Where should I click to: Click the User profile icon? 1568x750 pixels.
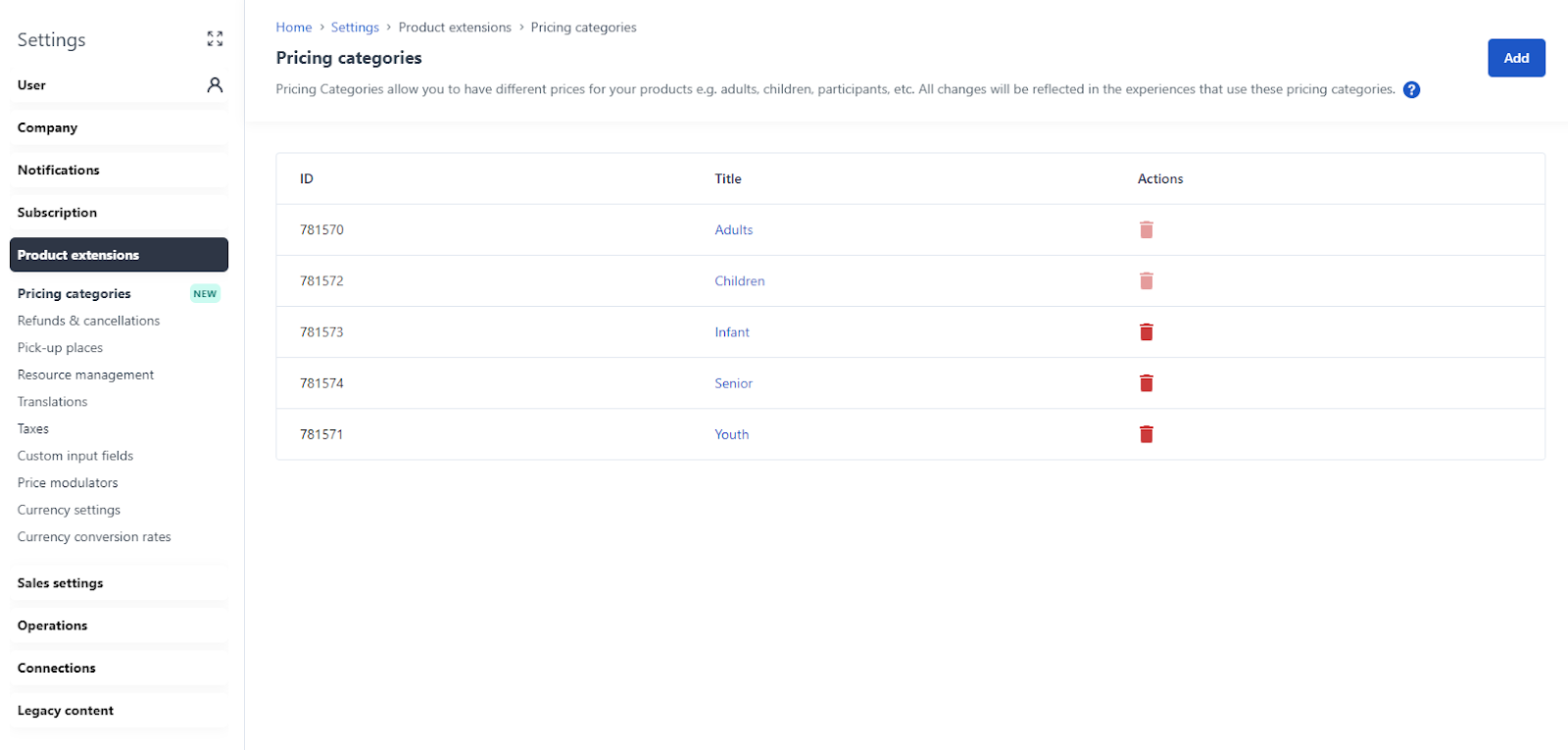point(215,85)
